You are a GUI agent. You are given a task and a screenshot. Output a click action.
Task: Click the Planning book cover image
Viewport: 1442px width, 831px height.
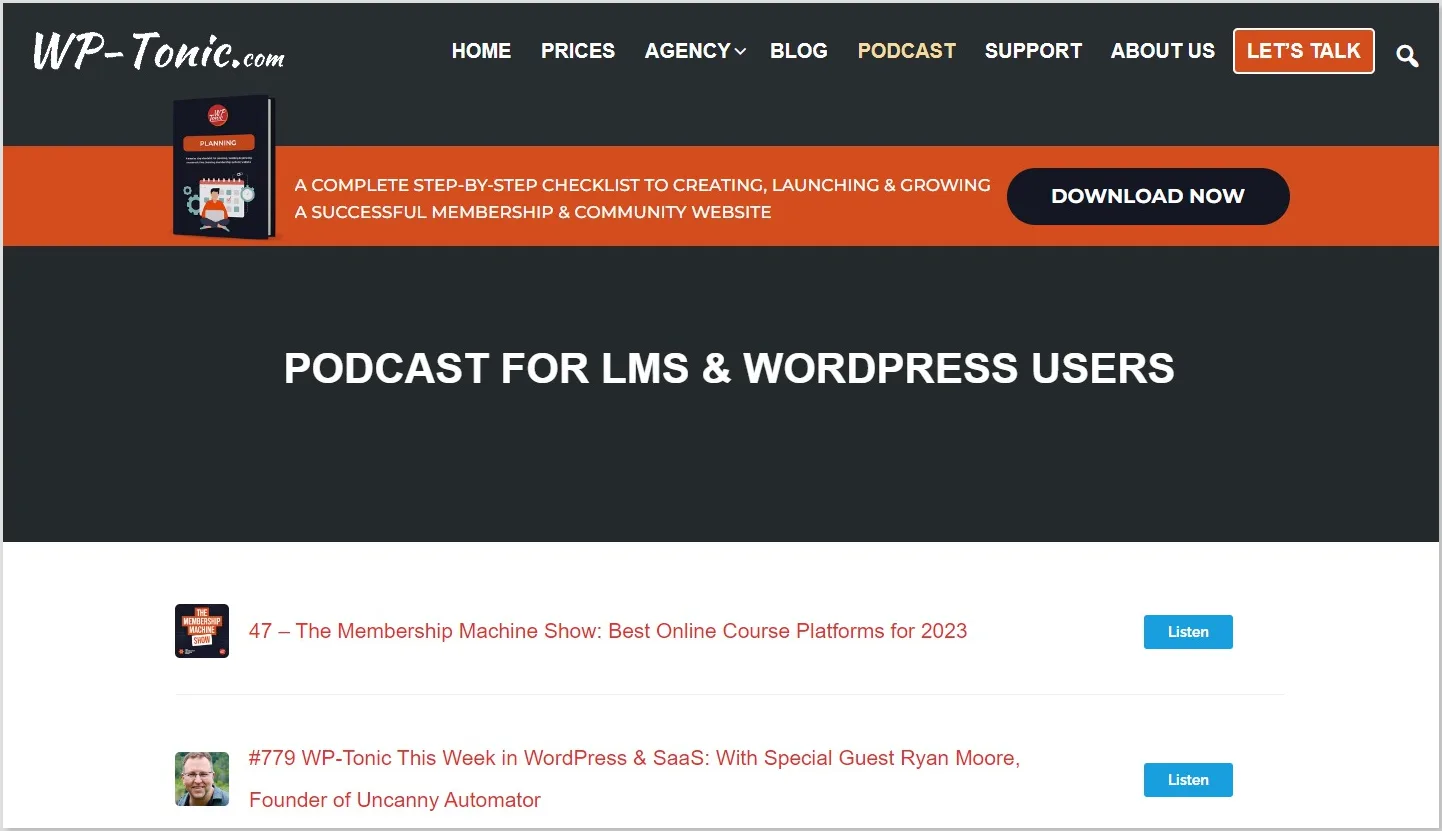(x=223, y=167)
